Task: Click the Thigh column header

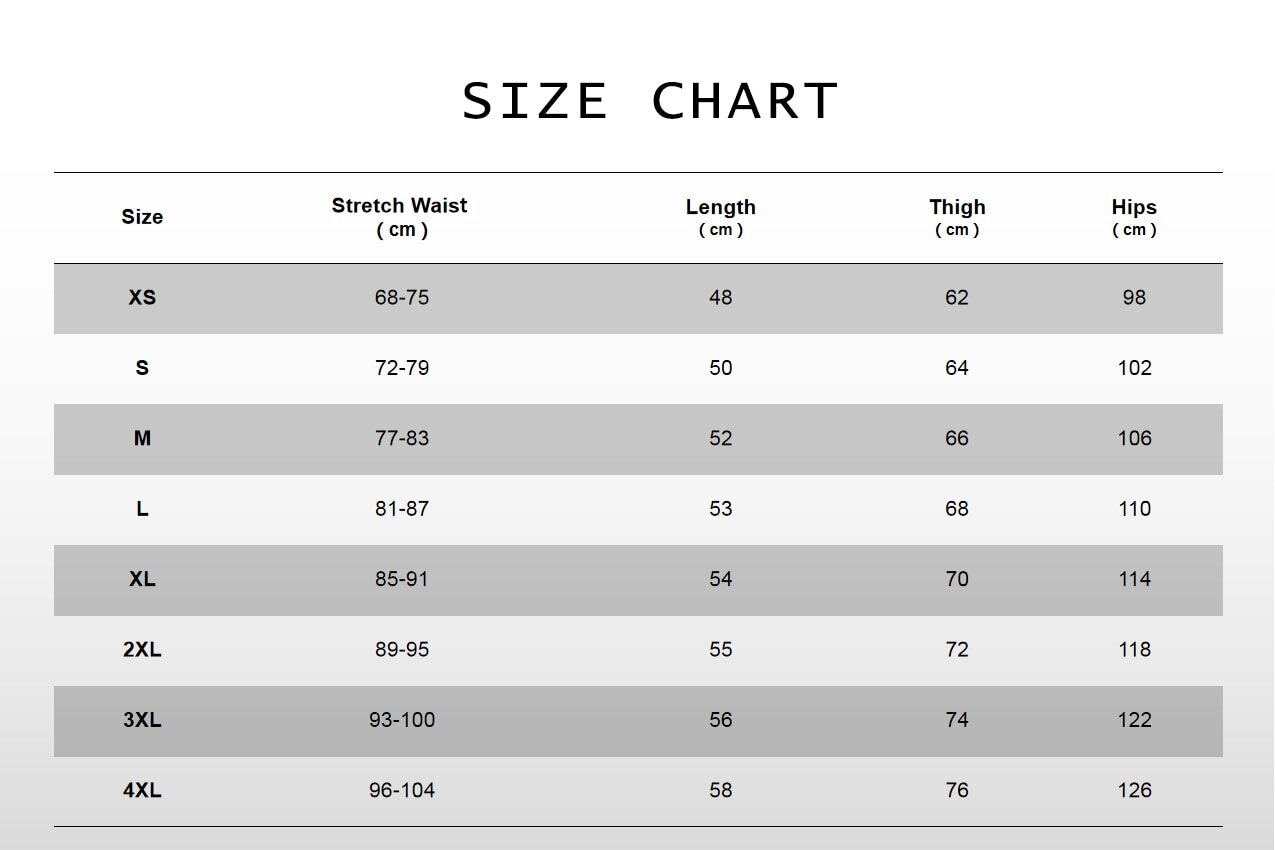Action: coord(957,217)
